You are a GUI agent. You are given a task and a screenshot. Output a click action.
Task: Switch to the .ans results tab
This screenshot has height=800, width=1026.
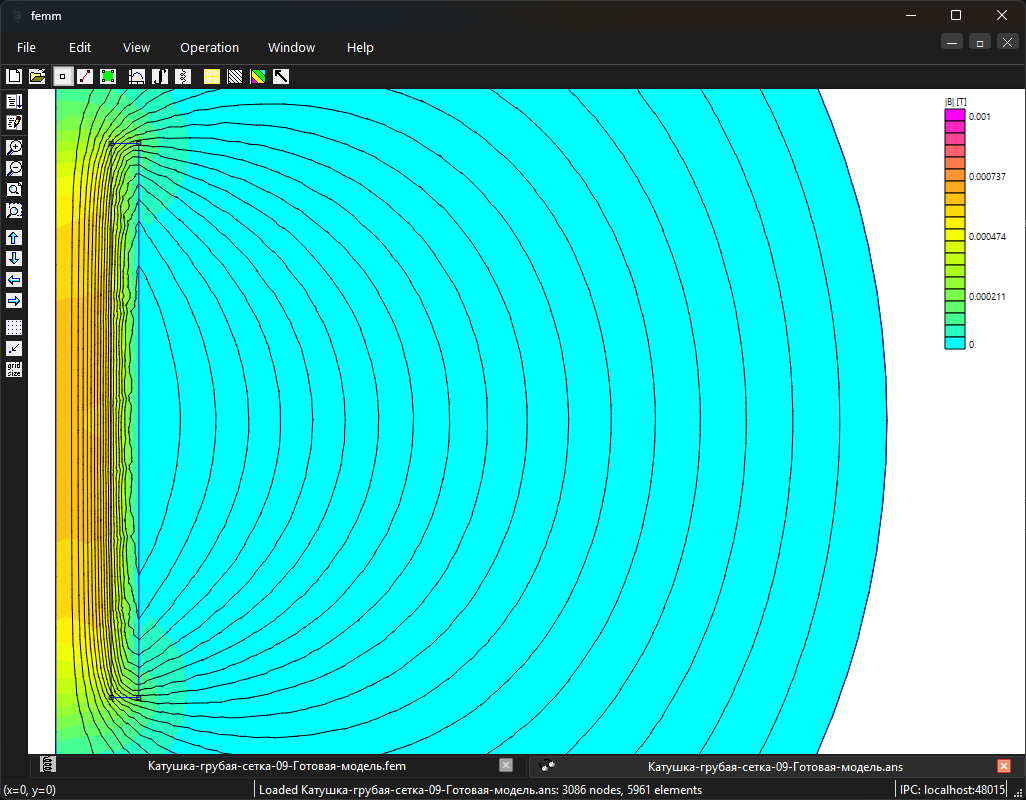(x=775, y=766)
